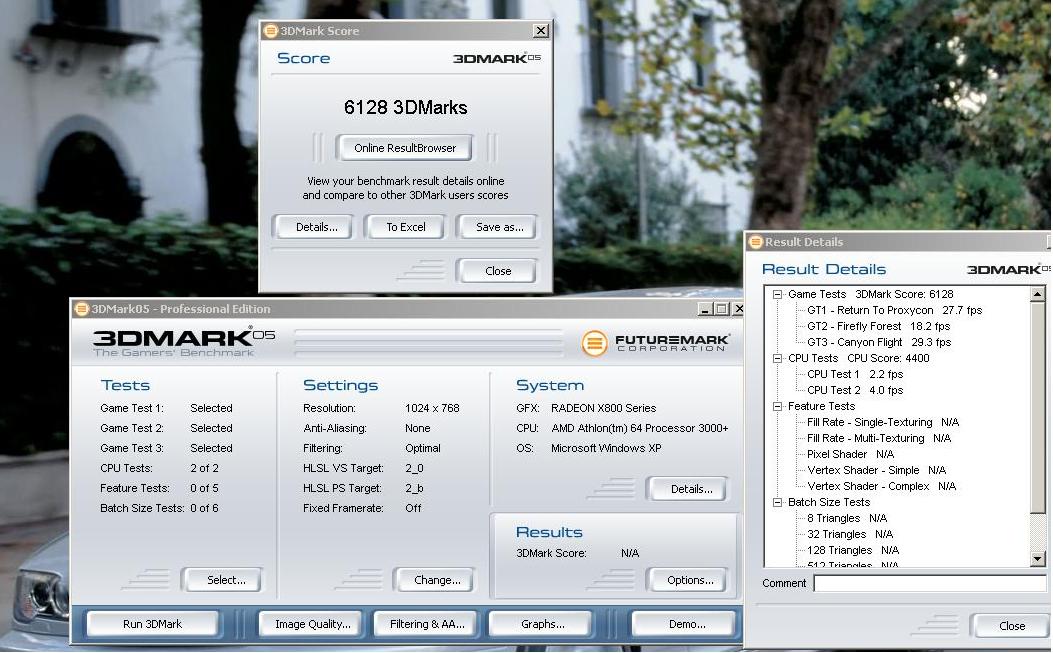Viewport: 1053px width, 653px height.
Task: Click the 1024 x 768 resolution value
Action: pos(432,408)
